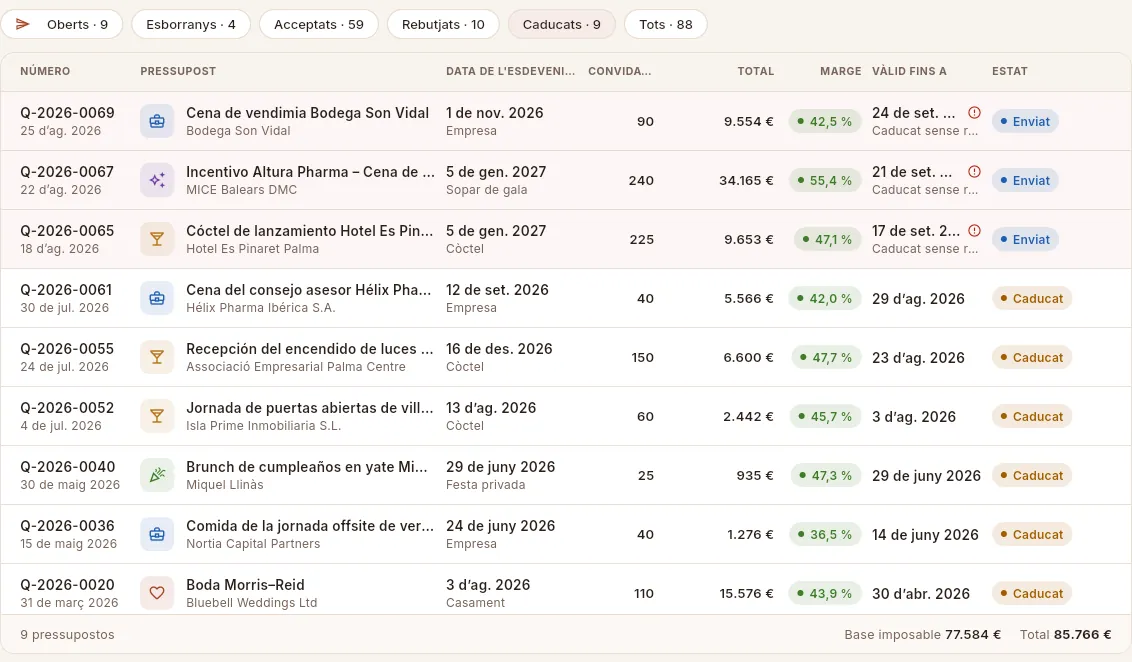1132x662 pixels.
Task: Click the Enviat status badge on Q-2026-0067
Action: tap(1025, 180)
